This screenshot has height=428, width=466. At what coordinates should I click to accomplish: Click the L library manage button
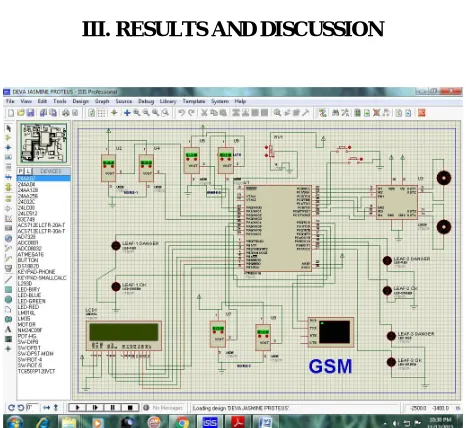tap(28, 171)
